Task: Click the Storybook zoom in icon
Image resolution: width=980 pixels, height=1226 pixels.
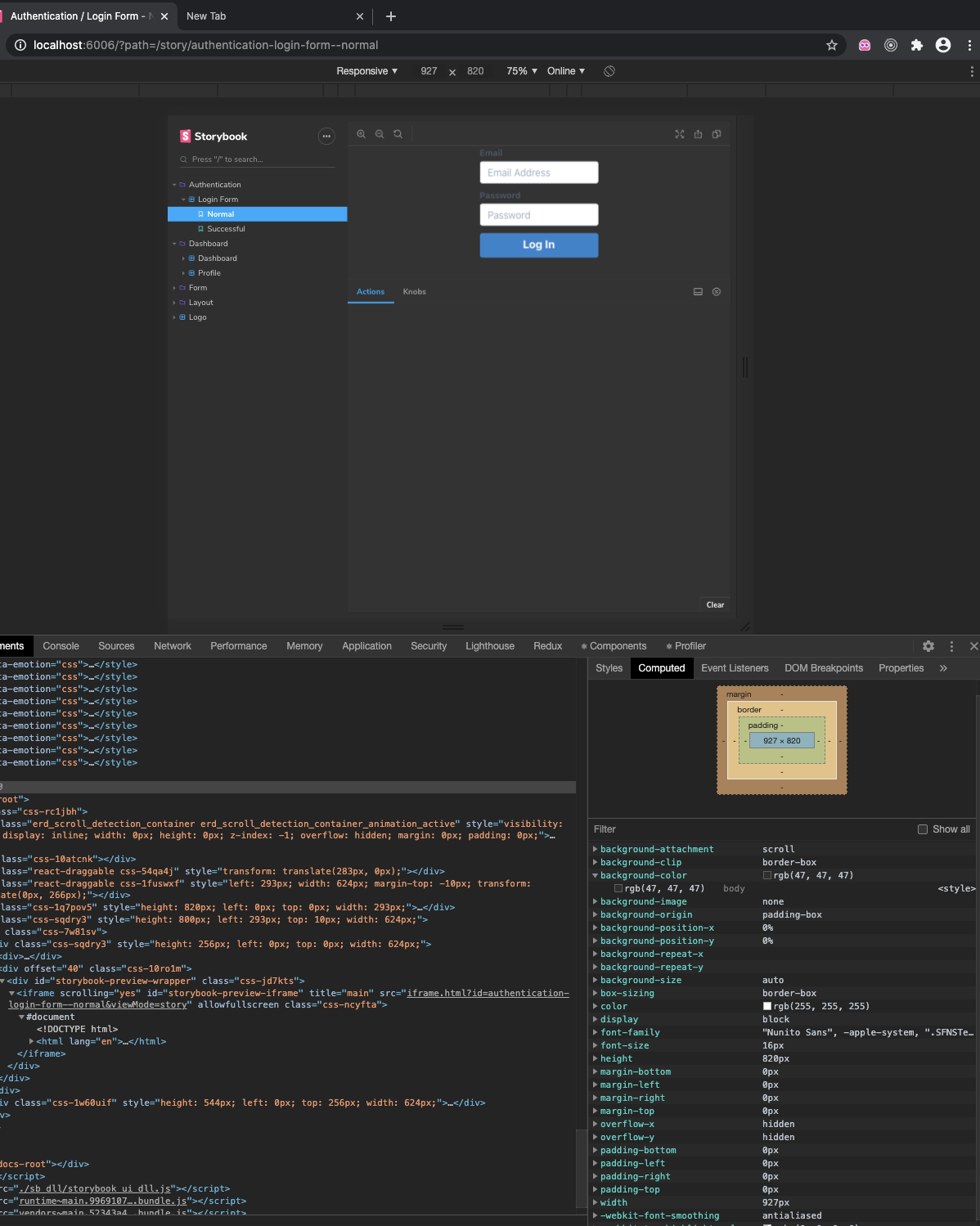Action: pyautogui.click(x=361, y=134)
